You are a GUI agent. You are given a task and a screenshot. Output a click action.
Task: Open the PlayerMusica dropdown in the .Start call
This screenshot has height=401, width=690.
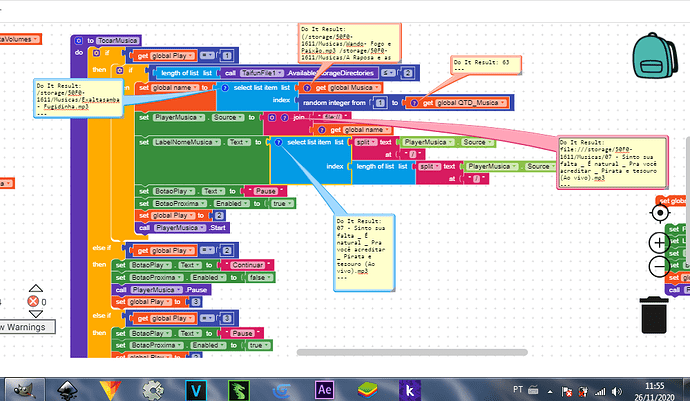click(x=188, y=227)
